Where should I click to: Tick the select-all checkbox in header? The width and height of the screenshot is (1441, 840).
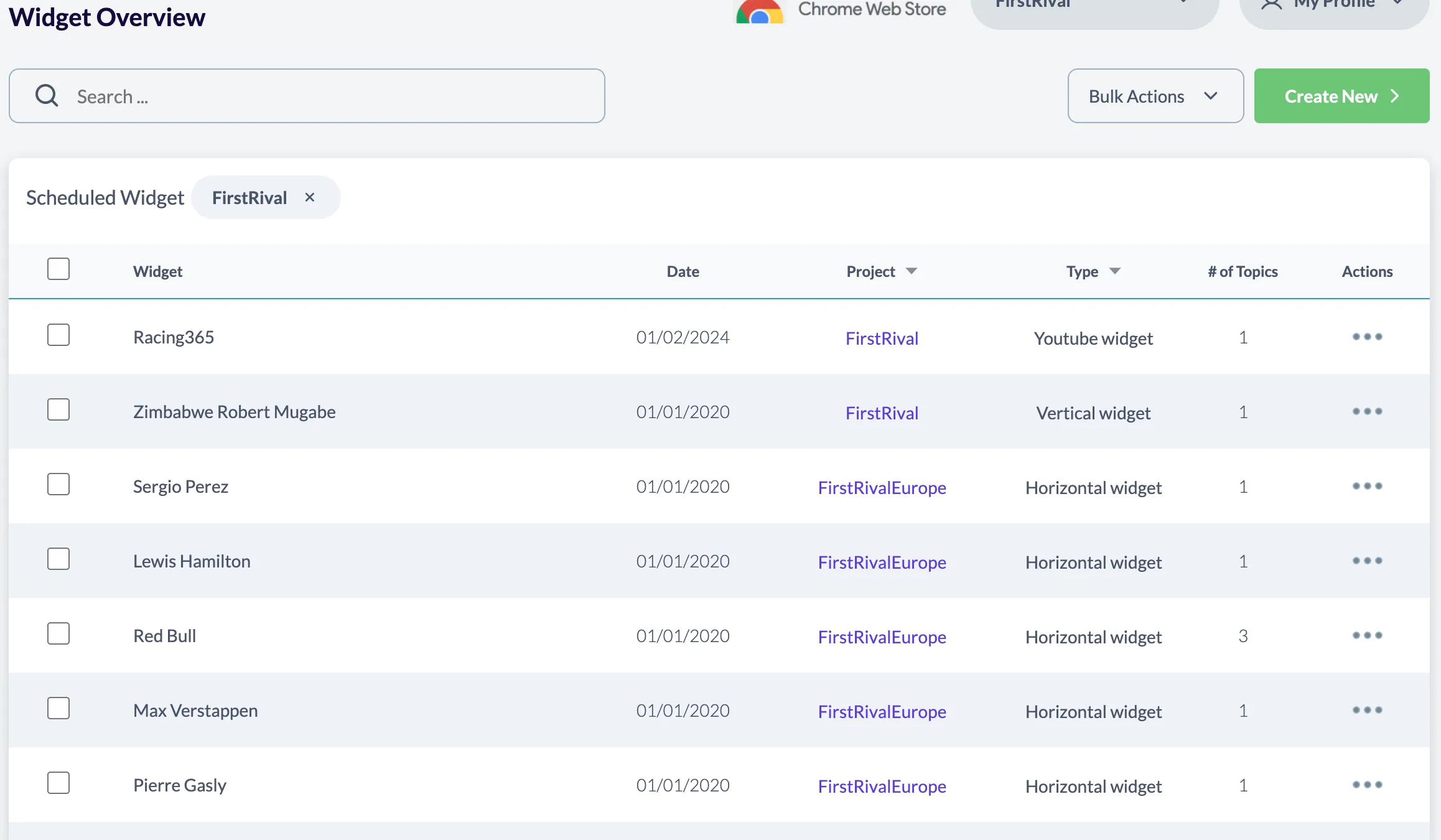58,269
